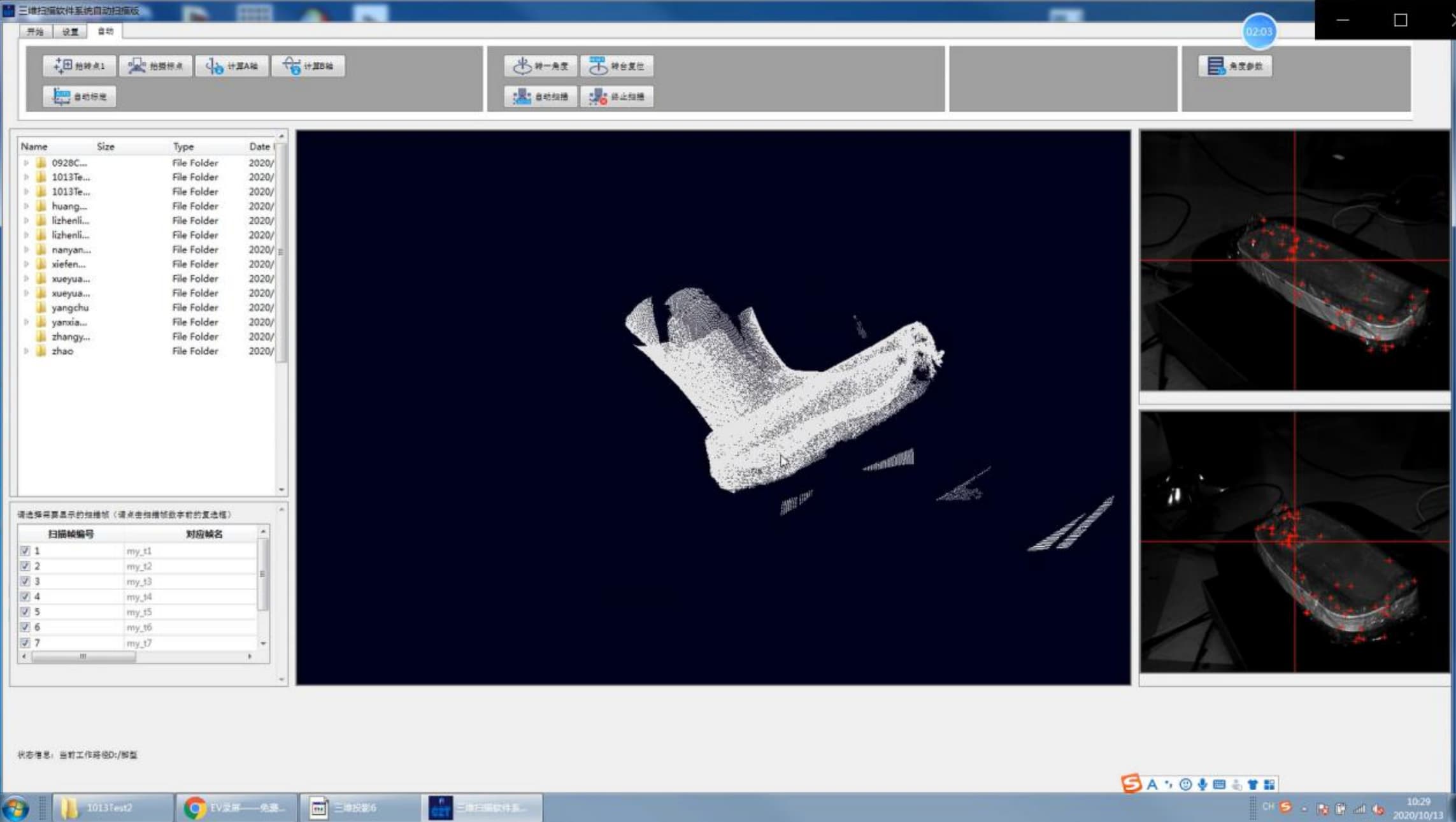Expand the huang... folder in file list
The width and height of the screenshot is (1456, 822).
click(x=26, y=206)
